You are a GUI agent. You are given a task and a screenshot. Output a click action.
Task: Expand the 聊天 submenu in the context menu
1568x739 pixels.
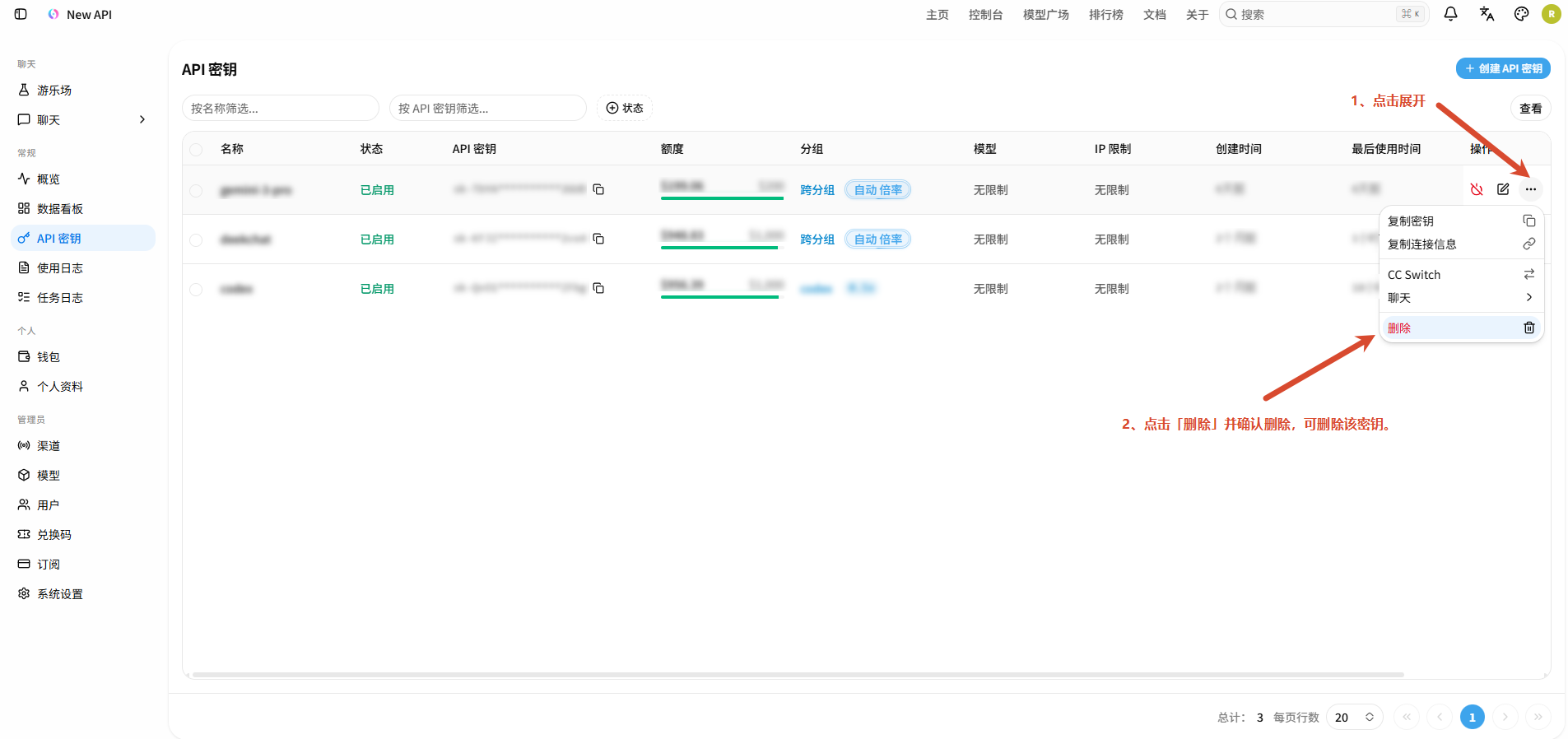(1460, 298)
